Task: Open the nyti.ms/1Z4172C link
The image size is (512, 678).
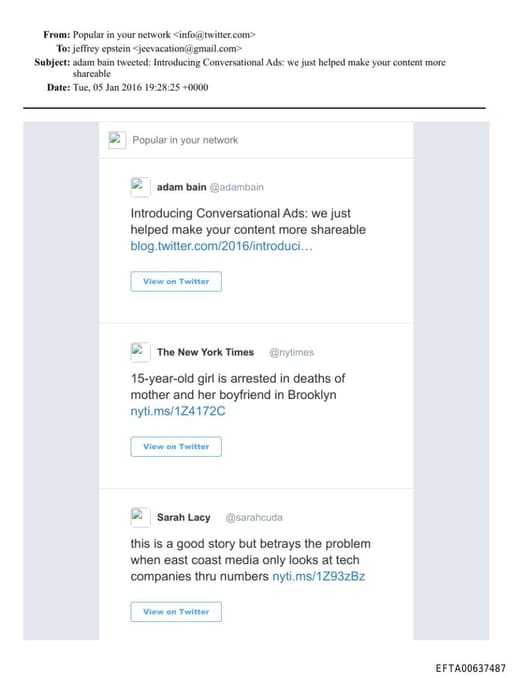Action: pos(178,411)
